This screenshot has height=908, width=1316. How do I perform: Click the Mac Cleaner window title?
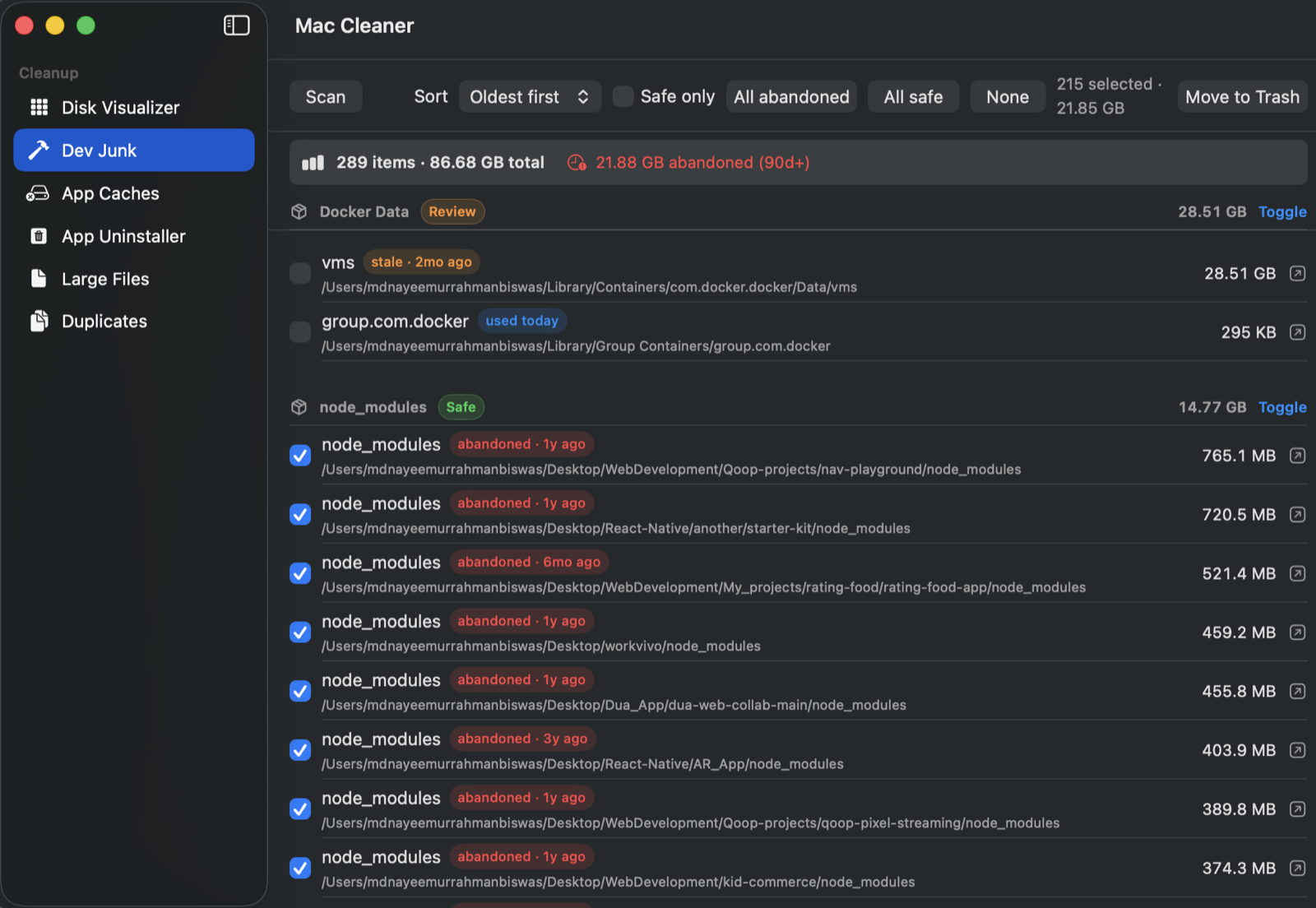354,25
